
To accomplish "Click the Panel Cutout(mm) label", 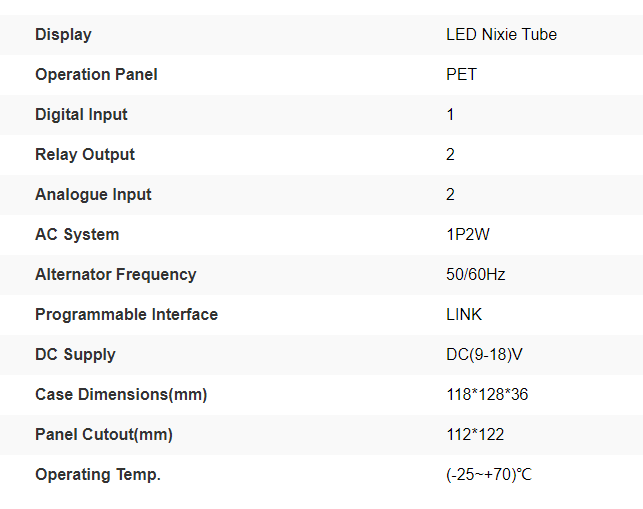I will [x=104, y=434].
